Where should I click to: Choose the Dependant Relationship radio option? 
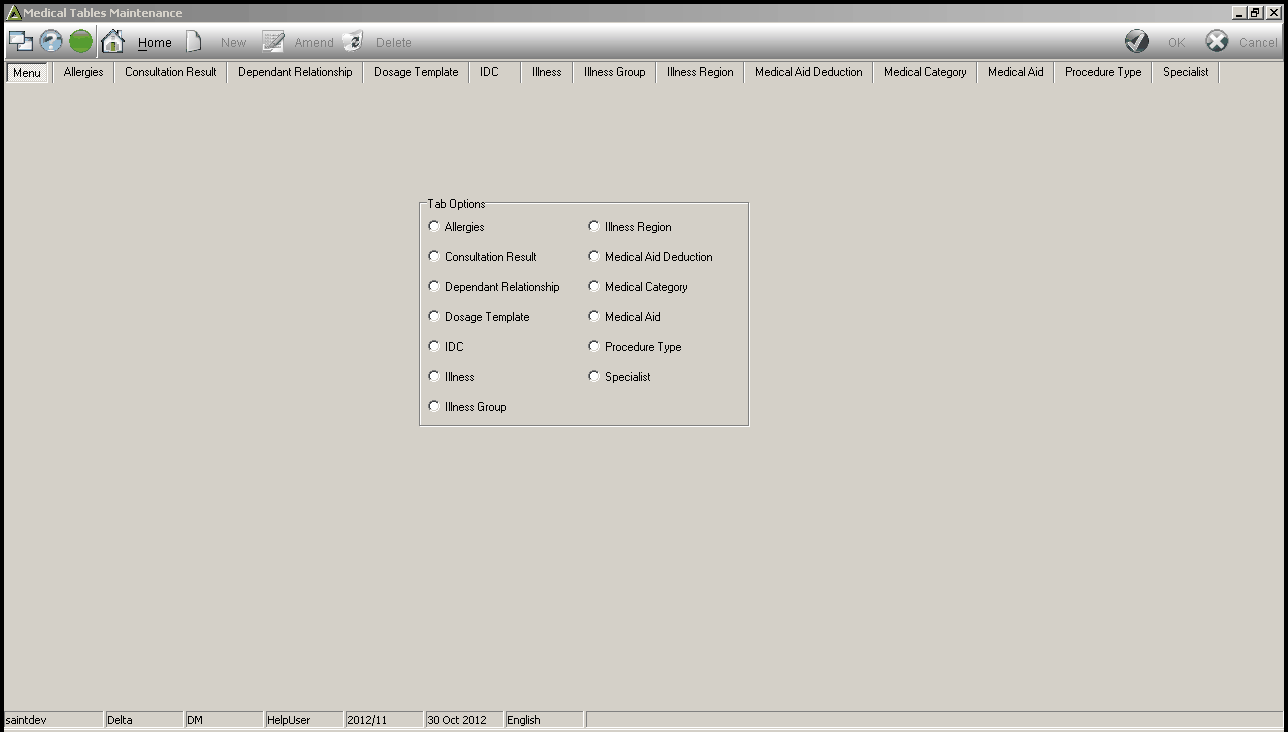click(434, 286)
